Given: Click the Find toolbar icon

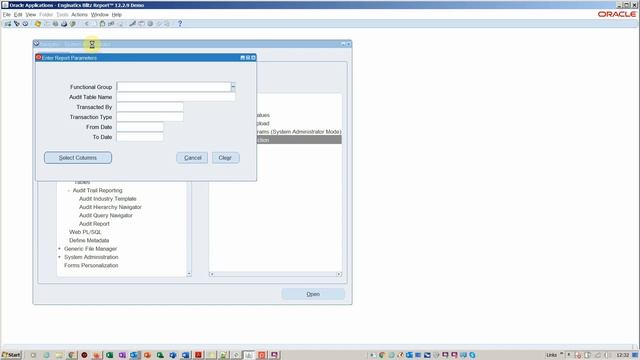Looking at the screenshot, I should [17, 24].
